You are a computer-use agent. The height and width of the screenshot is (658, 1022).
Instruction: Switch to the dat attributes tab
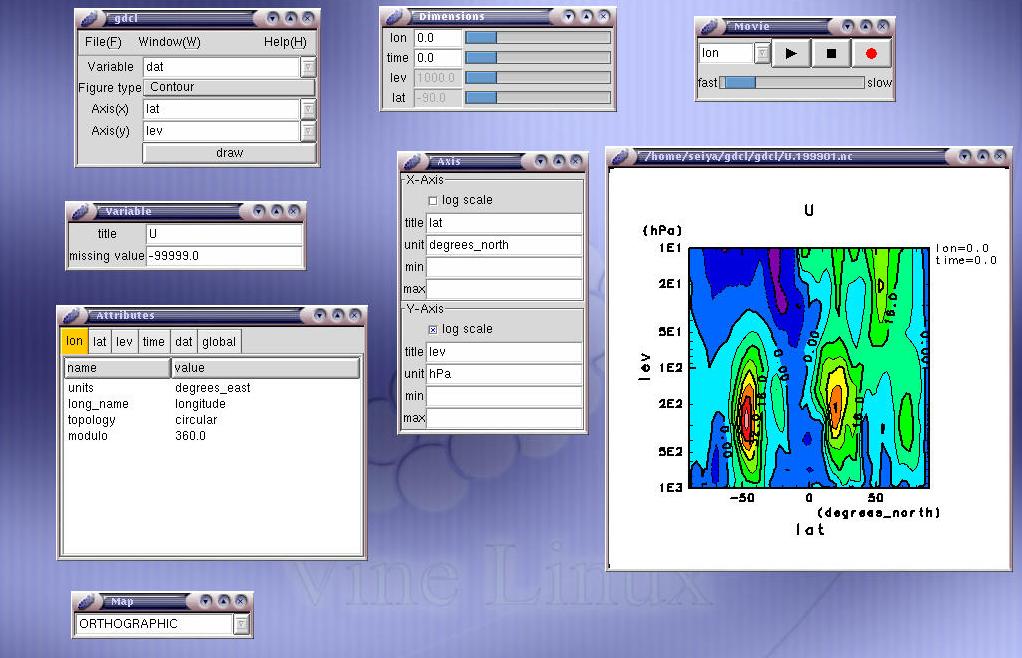pyautogui.click(x=184, y=342)
